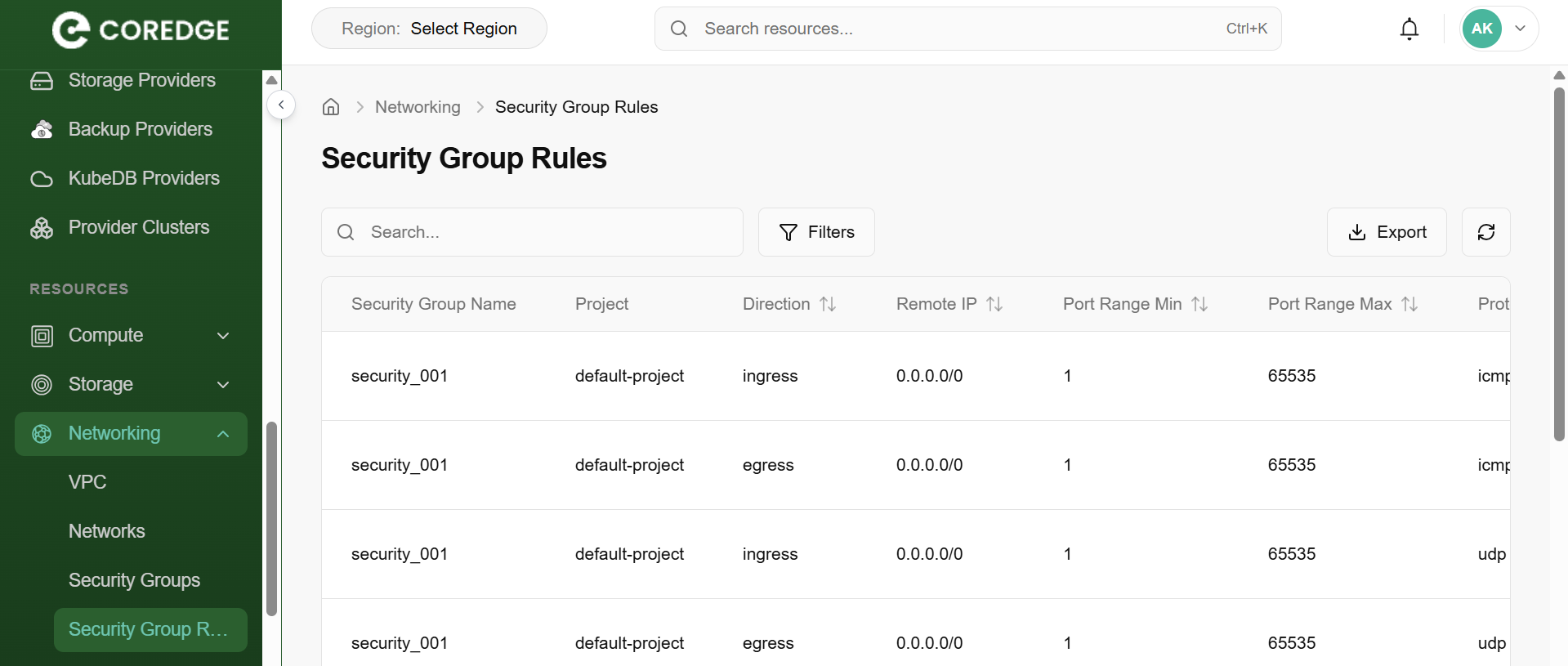Open Provider Clusters from sidebar

tap(138, 227)
